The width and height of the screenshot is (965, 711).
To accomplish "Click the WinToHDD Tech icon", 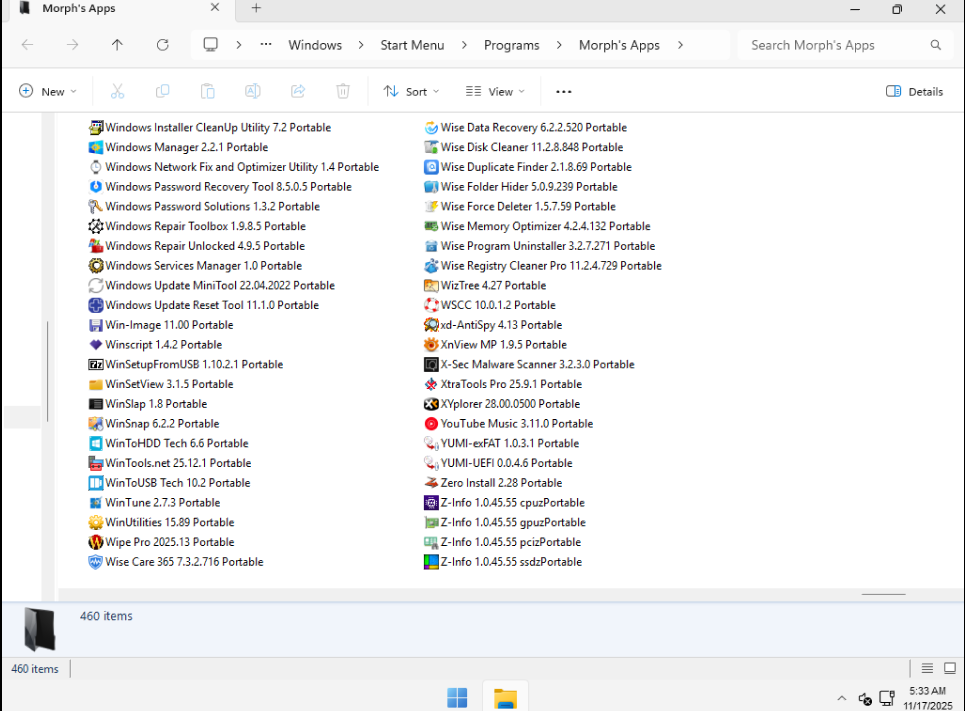I will 95,443.
